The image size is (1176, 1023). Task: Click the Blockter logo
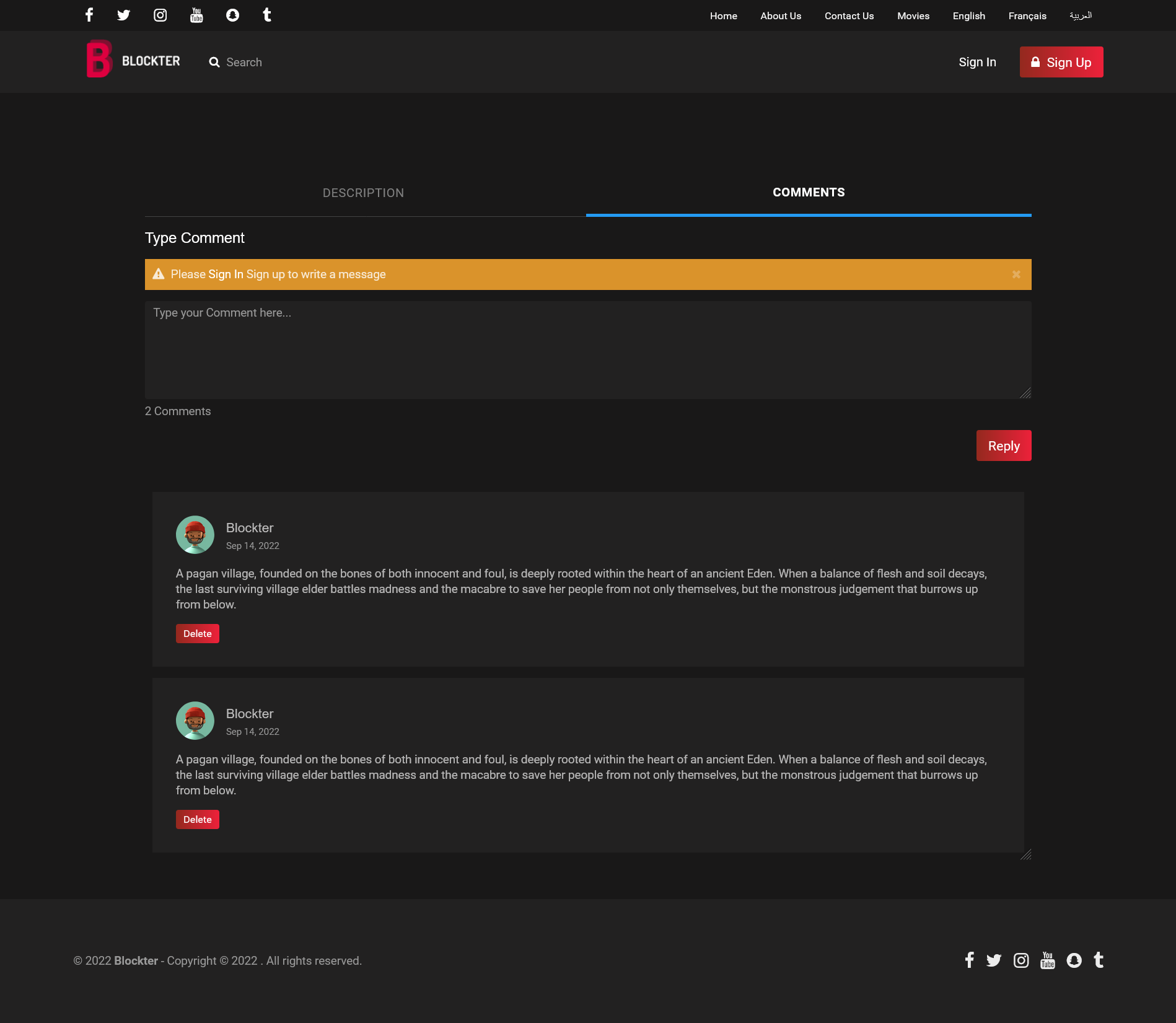point(133,60)
